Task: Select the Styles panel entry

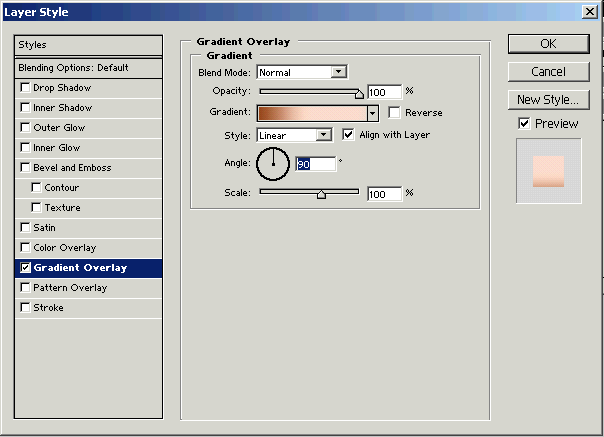Action: pos(88,45)
